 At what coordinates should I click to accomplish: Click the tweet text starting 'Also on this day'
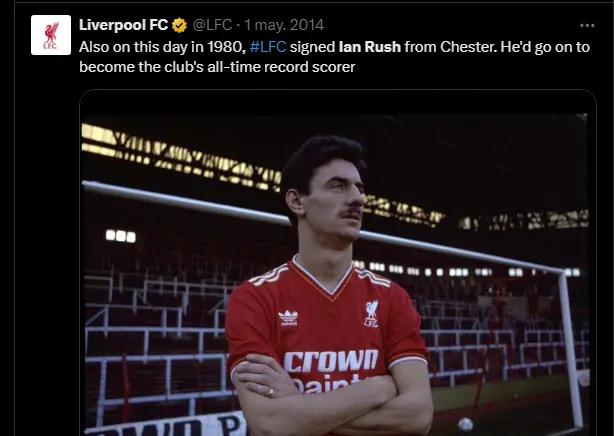click(x=334, y=57)
